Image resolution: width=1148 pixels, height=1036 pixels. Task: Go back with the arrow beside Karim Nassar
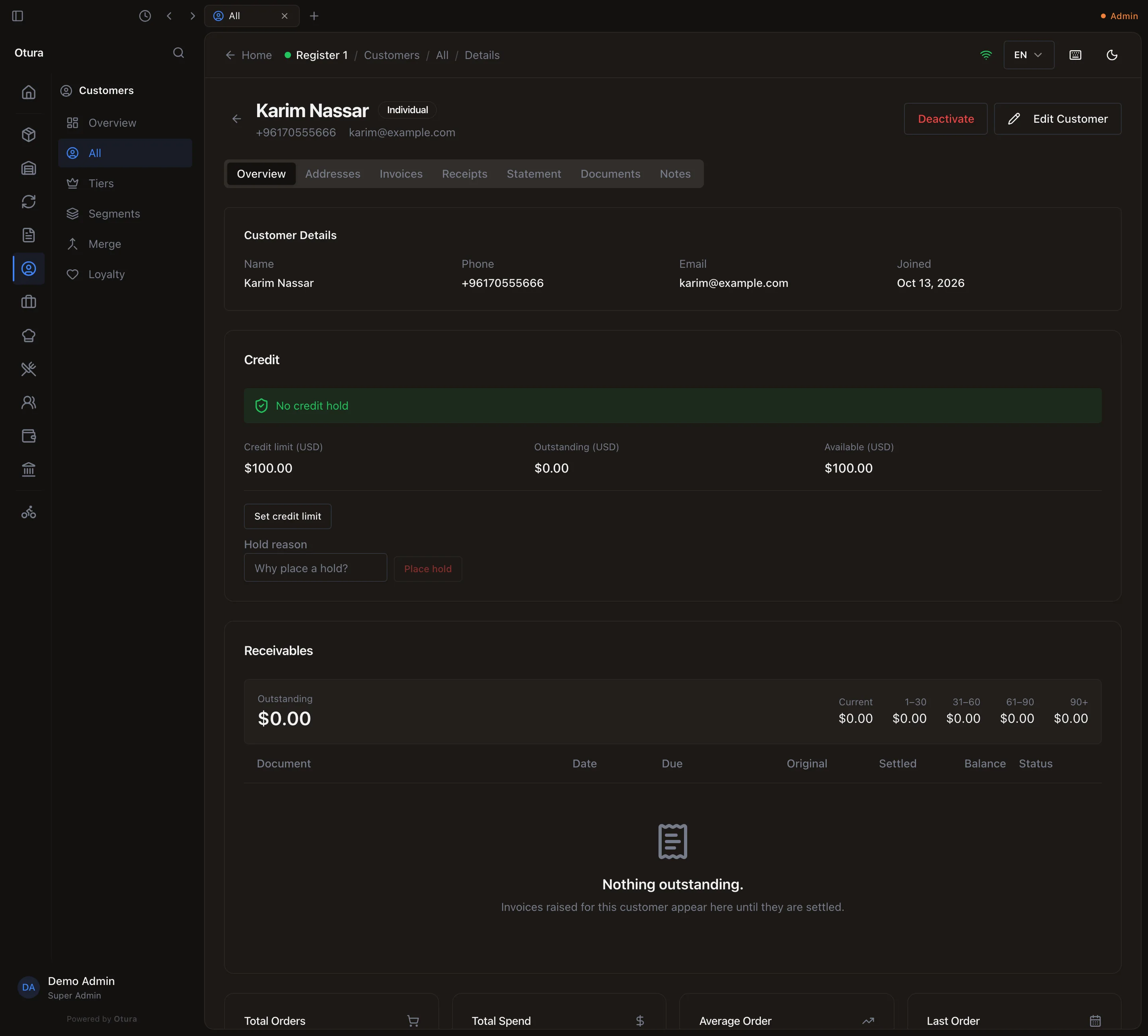237,119
